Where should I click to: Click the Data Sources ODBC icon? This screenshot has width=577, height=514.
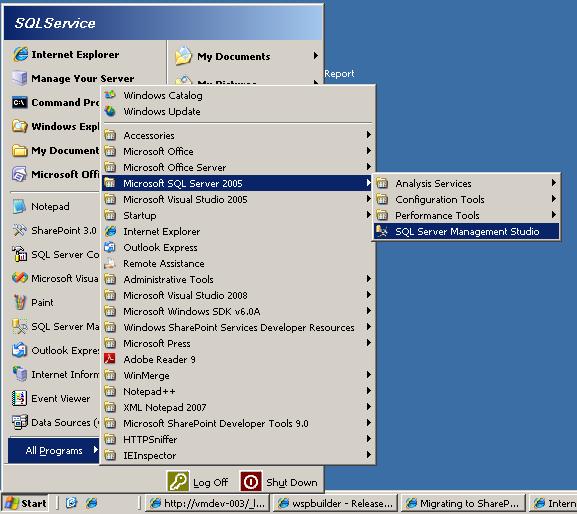(20, 422)
